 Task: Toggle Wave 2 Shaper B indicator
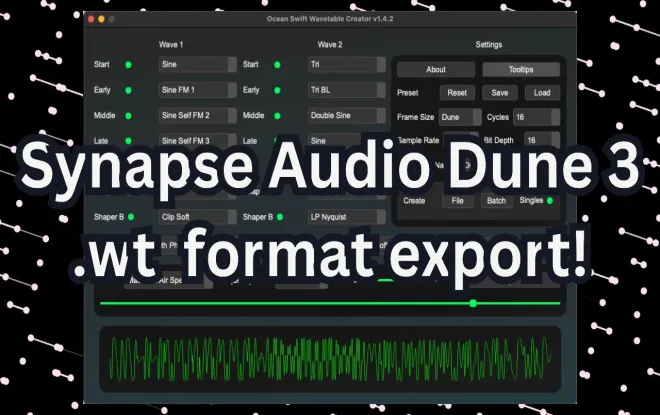click(x=280, y=217)
